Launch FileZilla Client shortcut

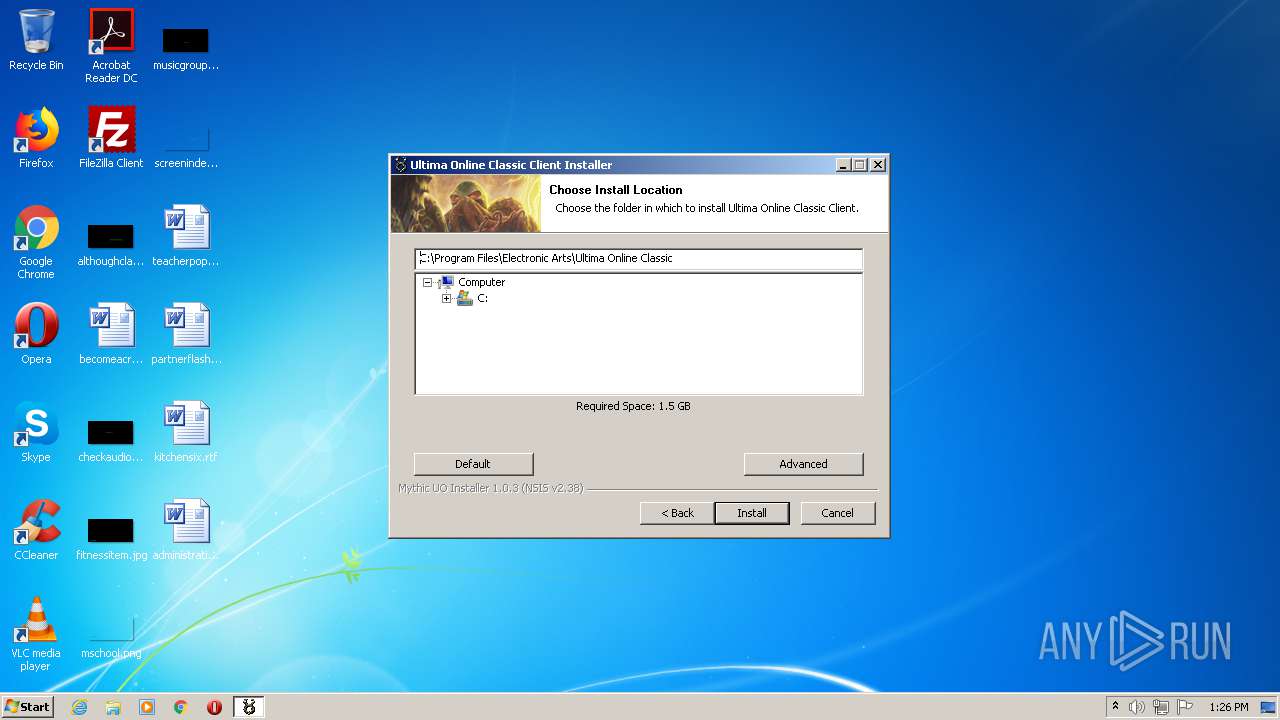pyautogui.click(x=111, y=138)
